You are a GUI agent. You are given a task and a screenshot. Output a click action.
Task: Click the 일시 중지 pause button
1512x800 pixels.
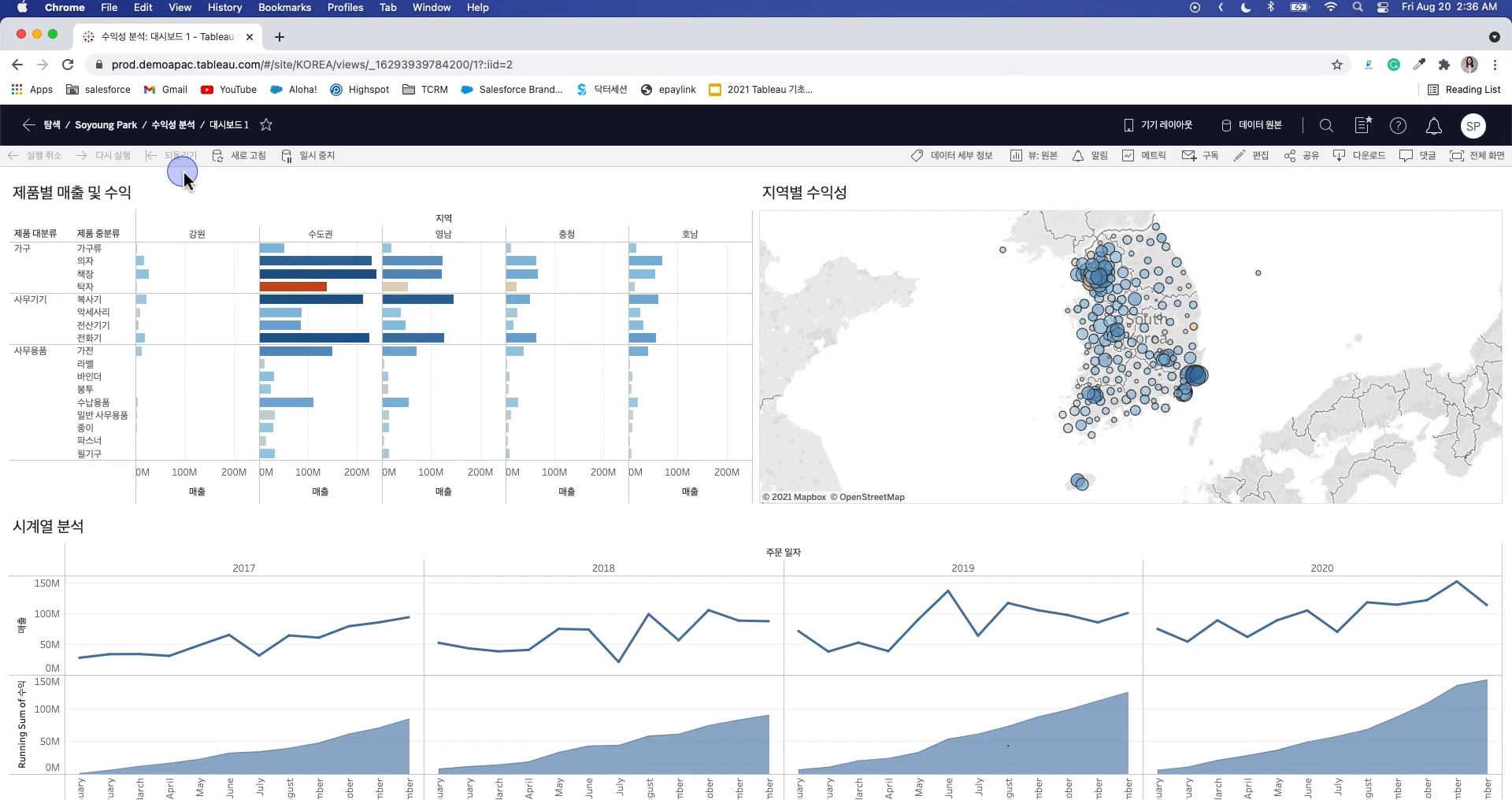point(309,156)
